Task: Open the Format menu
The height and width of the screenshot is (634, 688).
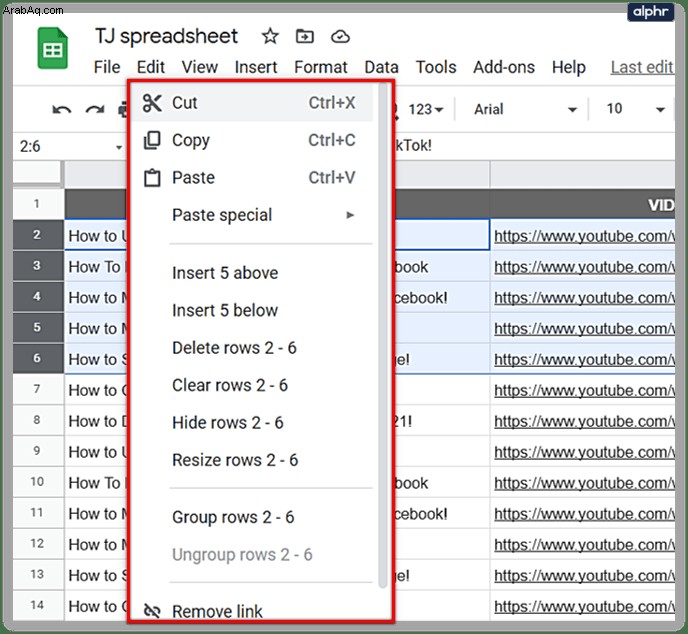Action: point(321,67)
